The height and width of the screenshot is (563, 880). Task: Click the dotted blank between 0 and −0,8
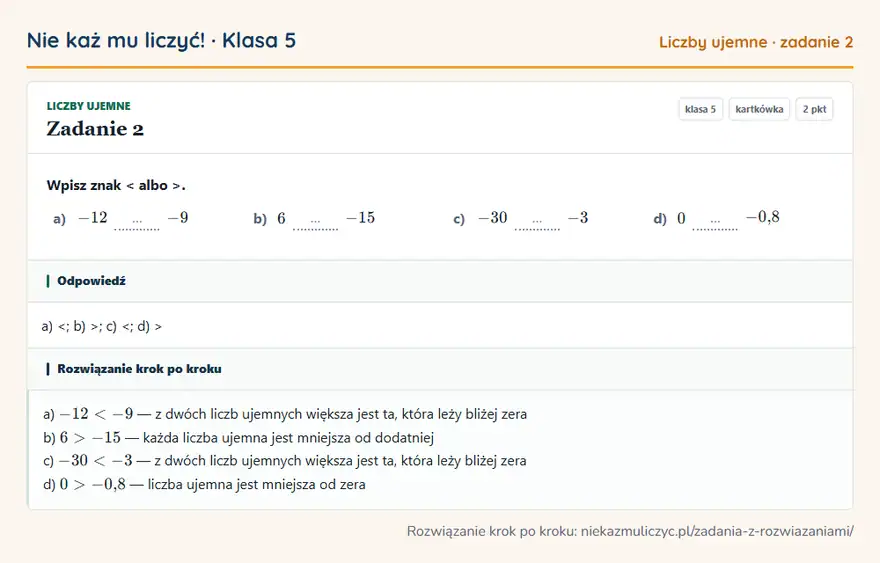point(715,223)
